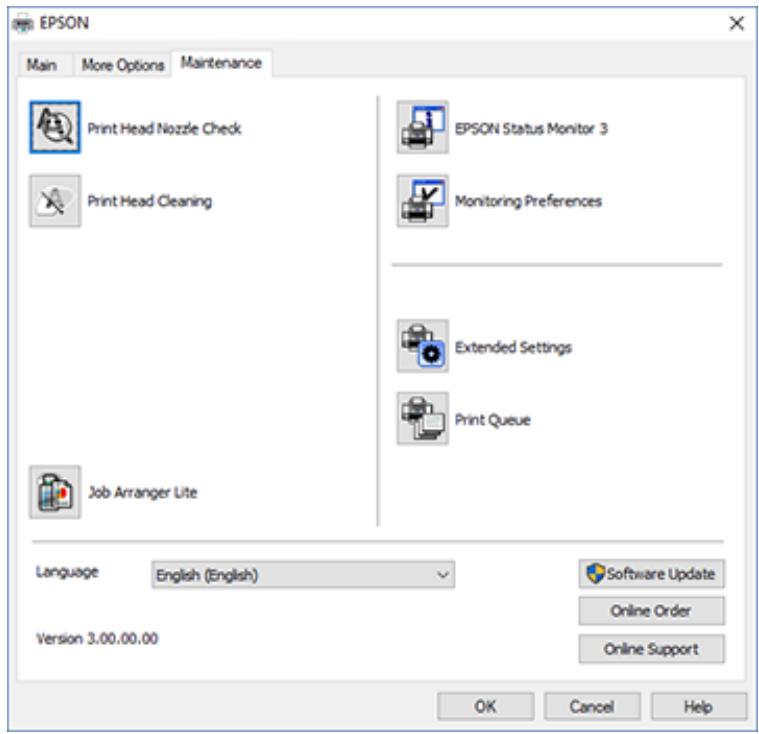The image size is (759, 734).
Task: Open the Job Arranger Lite icon
Action: click(55, 492)
